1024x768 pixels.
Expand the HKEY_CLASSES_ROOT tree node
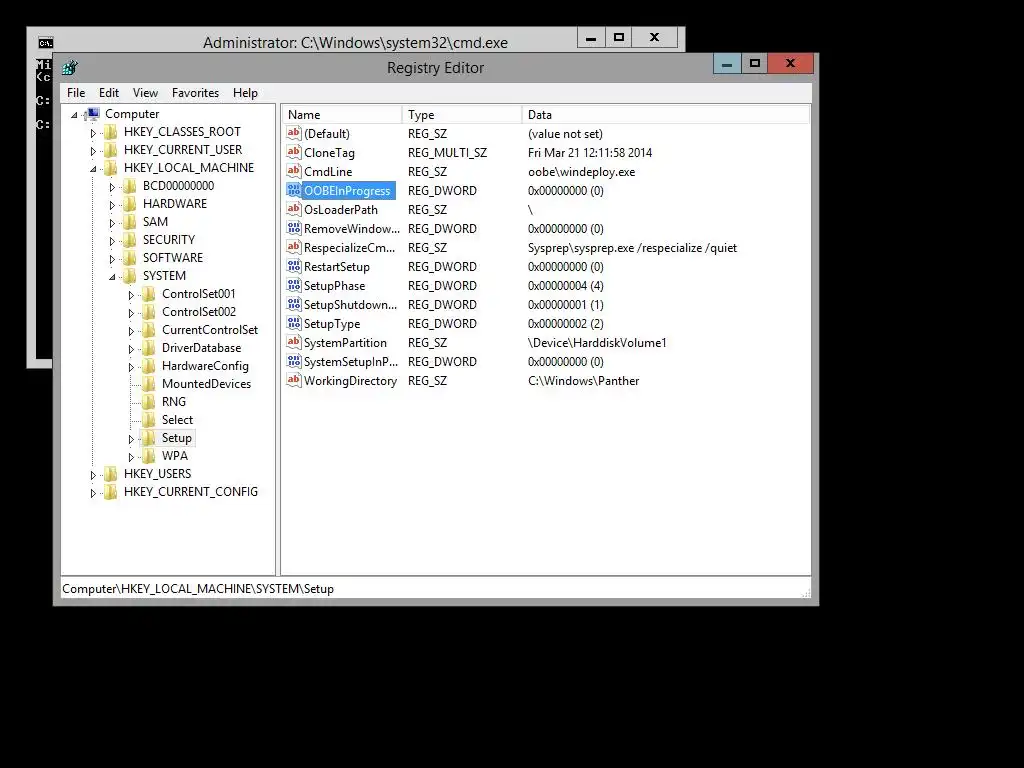click(93, 133)
